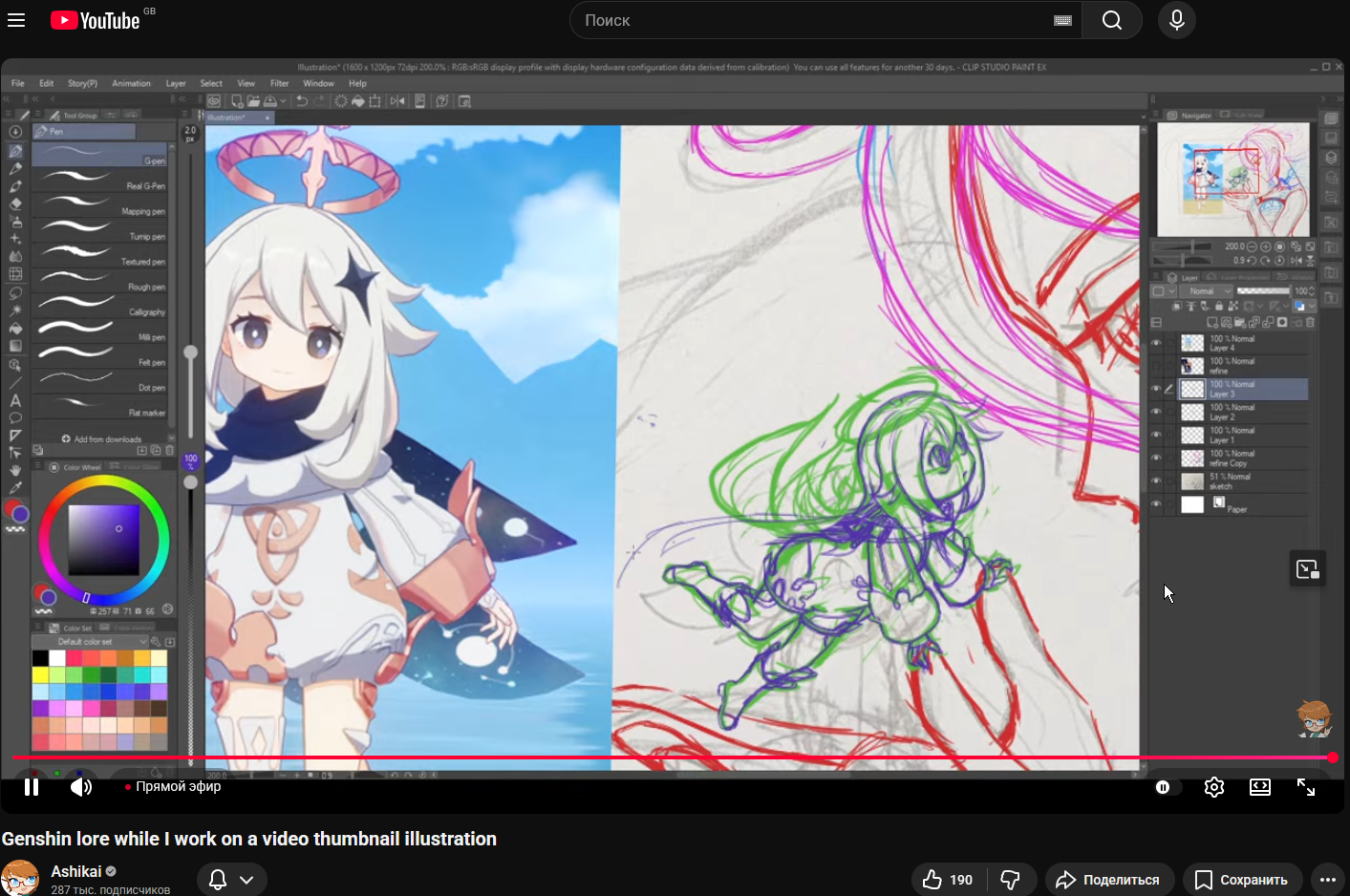Screen dimensions: 1350x896
Task: Click the Redo arrow in command bar
Action: tap(318, 101)
